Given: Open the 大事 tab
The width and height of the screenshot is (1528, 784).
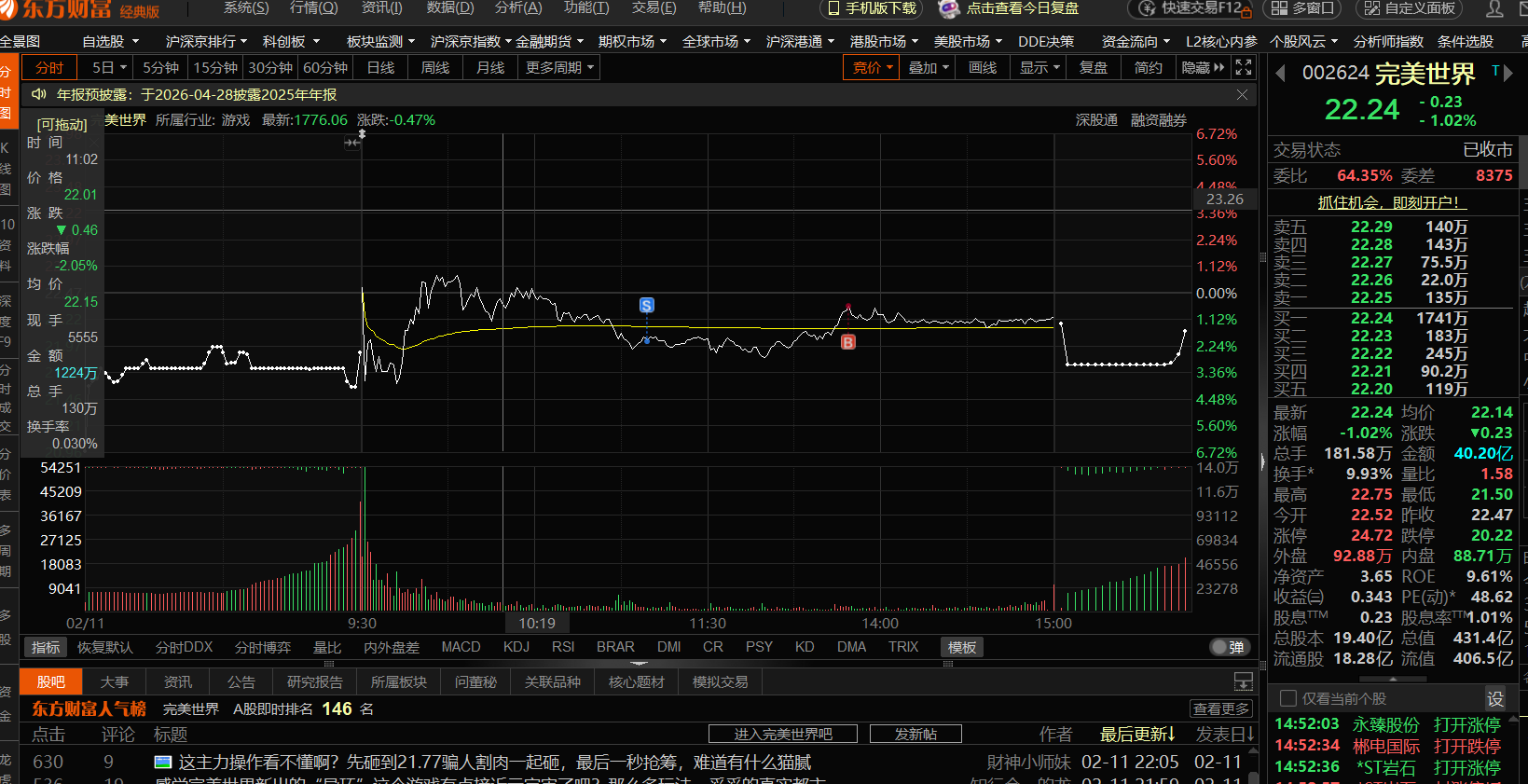Looking at the screenshot, I should click(115, 681).
